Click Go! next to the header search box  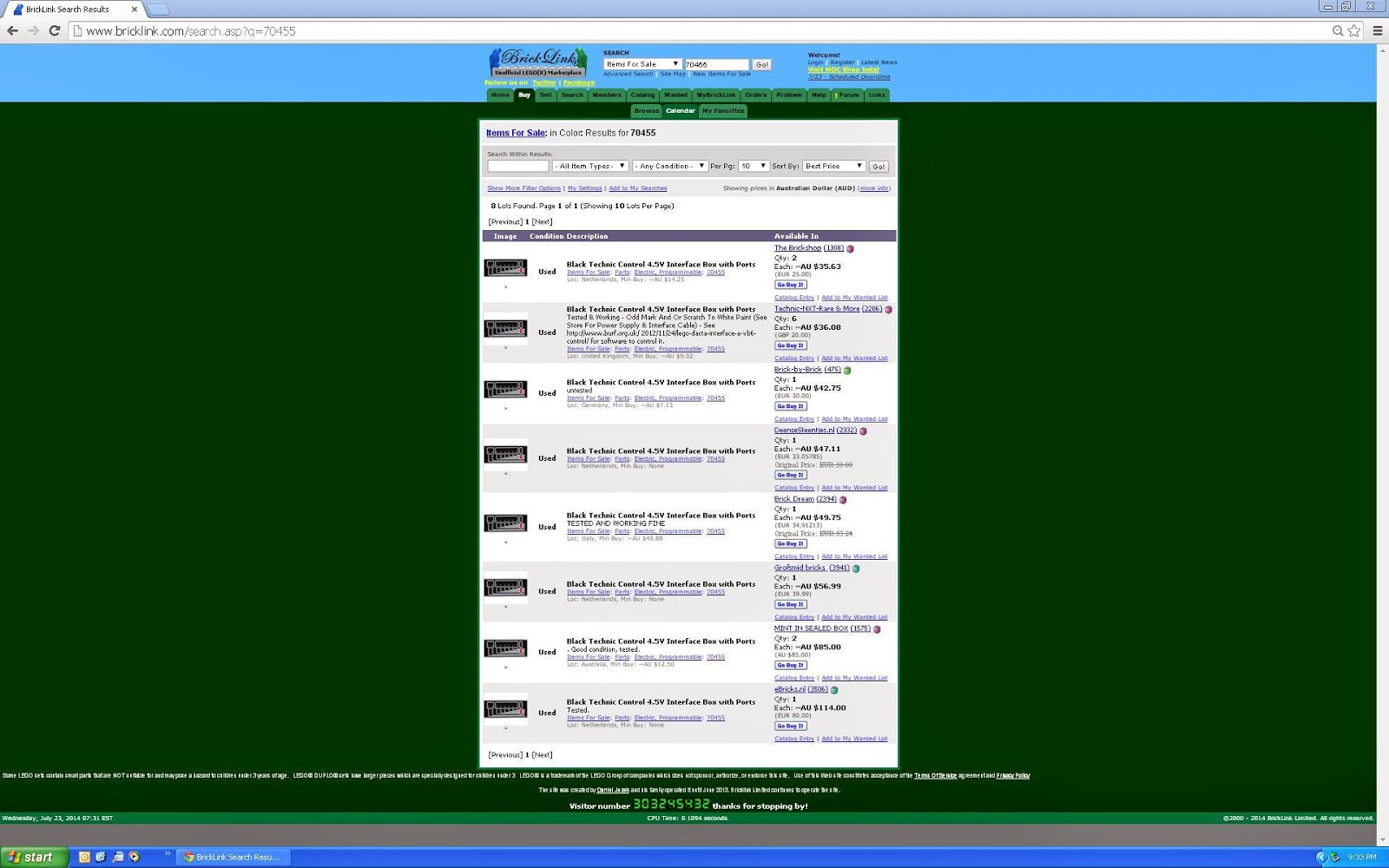click(x=761, y=64)
